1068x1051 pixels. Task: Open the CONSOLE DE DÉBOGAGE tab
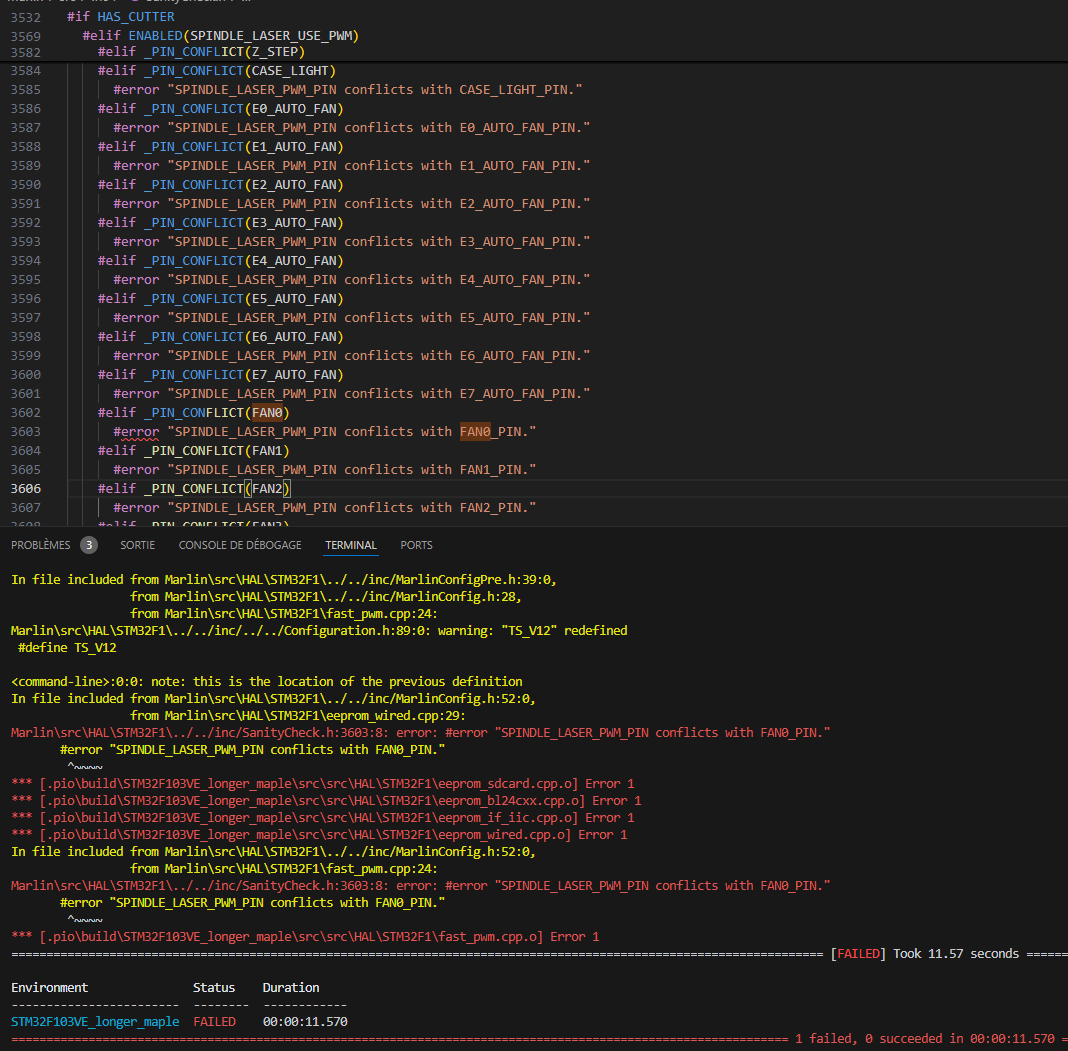[240, 545]
